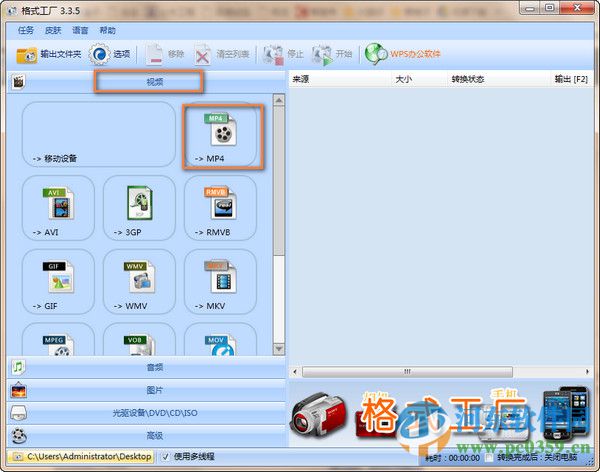Click the WPS办公软件 link
The height and width of the screenshot is (472, 600).
tap(404, 54)
